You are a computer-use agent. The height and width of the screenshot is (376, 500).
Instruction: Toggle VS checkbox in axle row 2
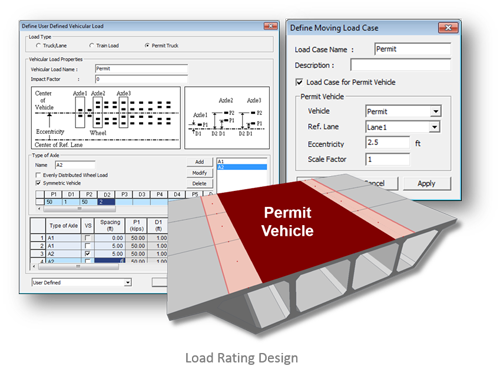(x=87, y=246)
